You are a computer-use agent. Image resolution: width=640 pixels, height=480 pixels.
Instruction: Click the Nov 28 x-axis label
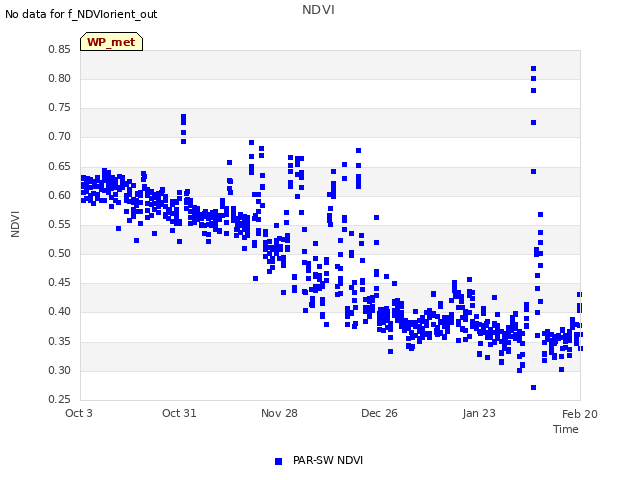[x=279, y=413]
